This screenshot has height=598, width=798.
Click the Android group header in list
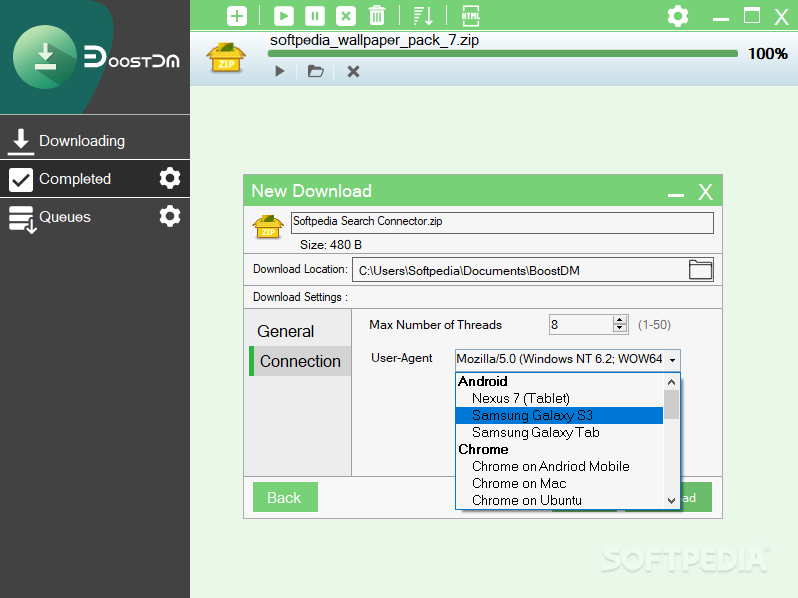tap(559, 381)
